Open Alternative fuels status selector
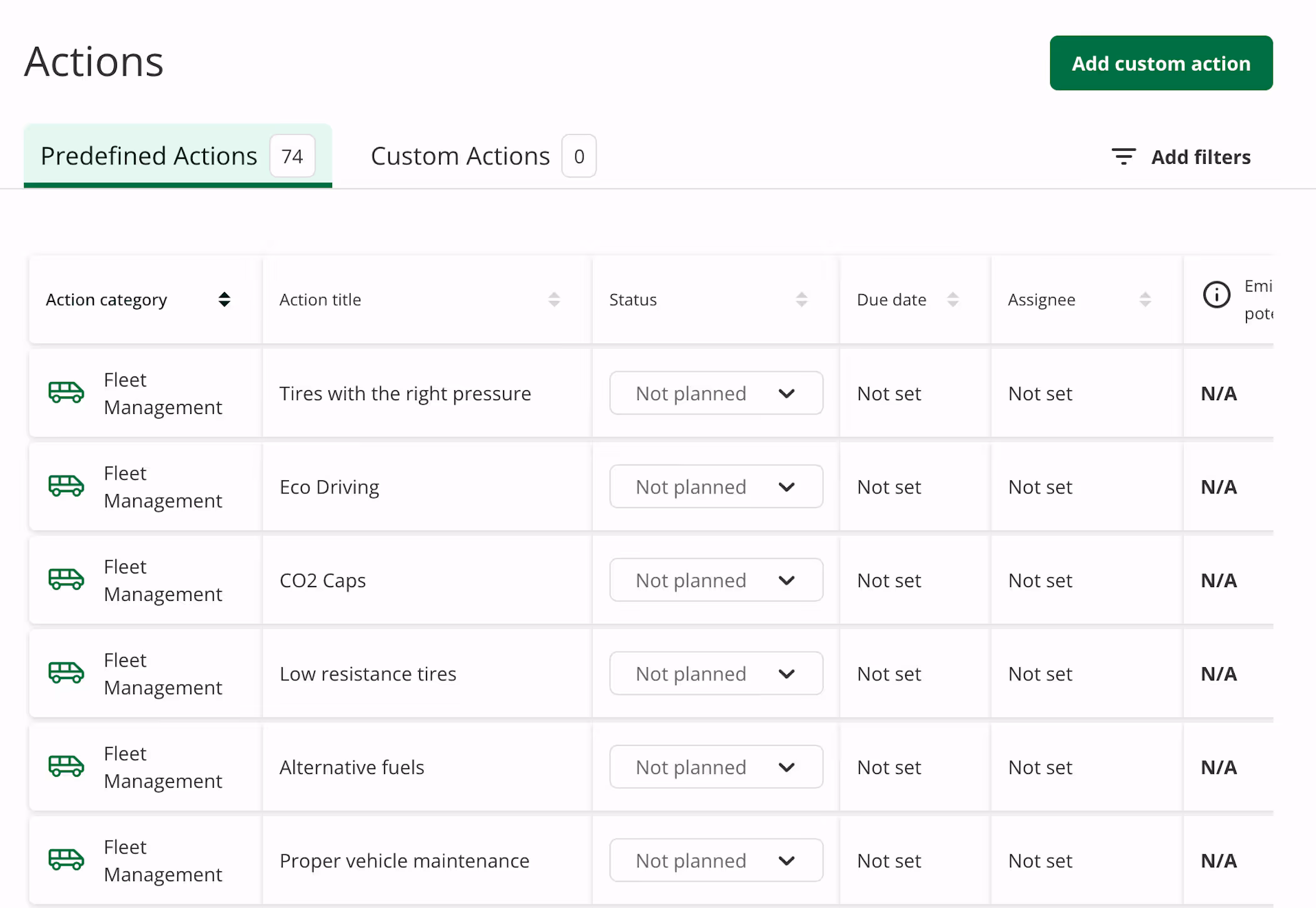 716,767
